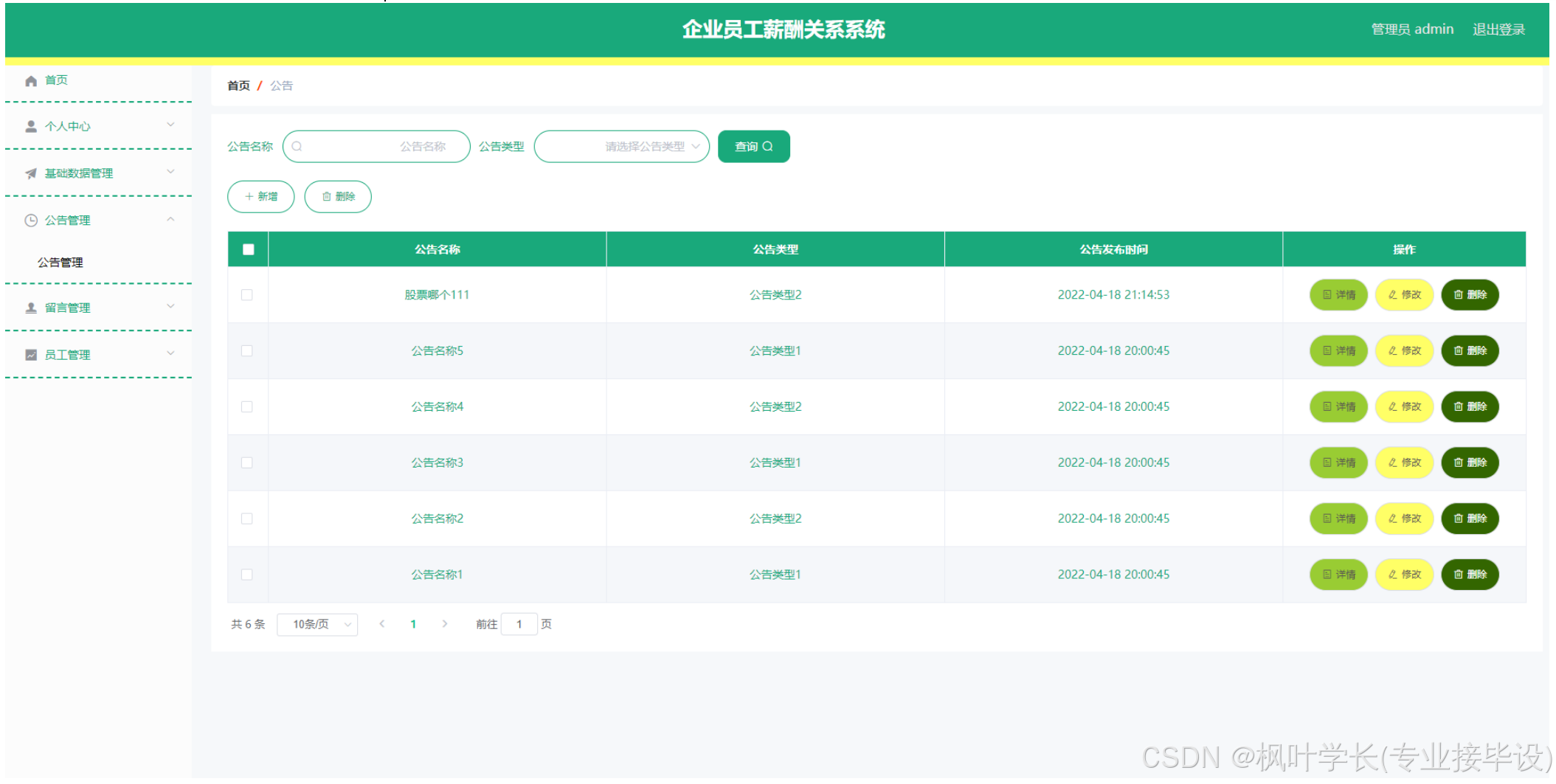The width and height of the screenshot is (1556, 784).
Task: Tick the checkbox for 公告名称1
Action: click(x=247, y=575)
